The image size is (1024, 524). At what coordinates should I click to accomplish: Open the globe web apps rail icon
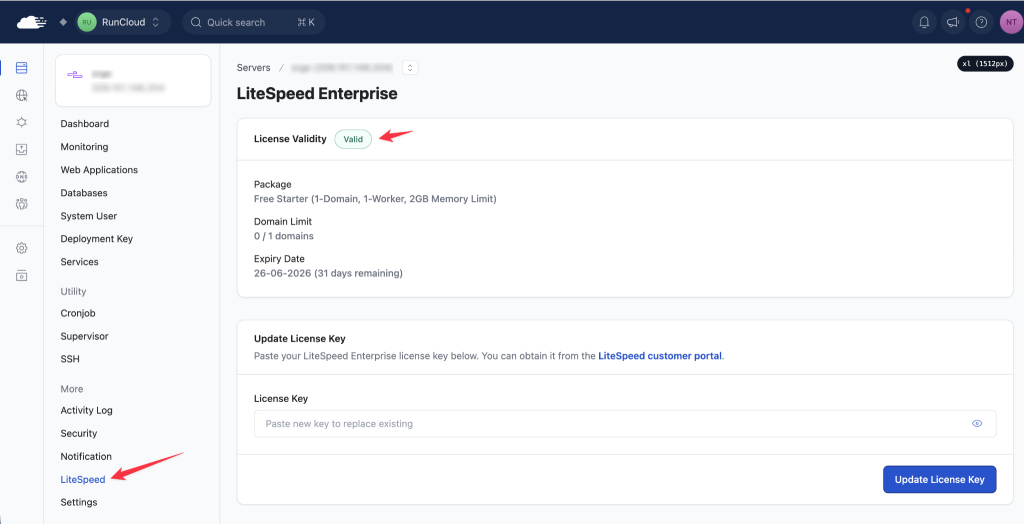coord(22,95)
